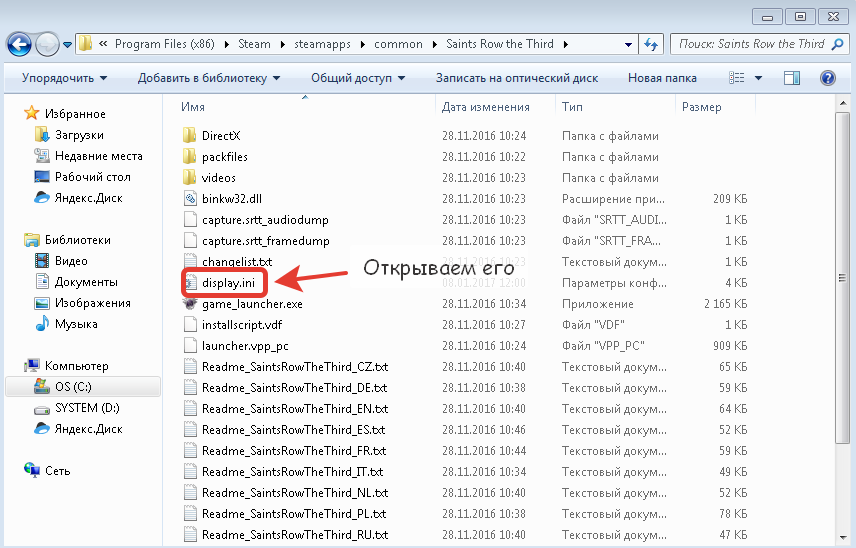This screenshot has width=856, height=548.
Task: Open the Документы library
Action: [76, 282]
